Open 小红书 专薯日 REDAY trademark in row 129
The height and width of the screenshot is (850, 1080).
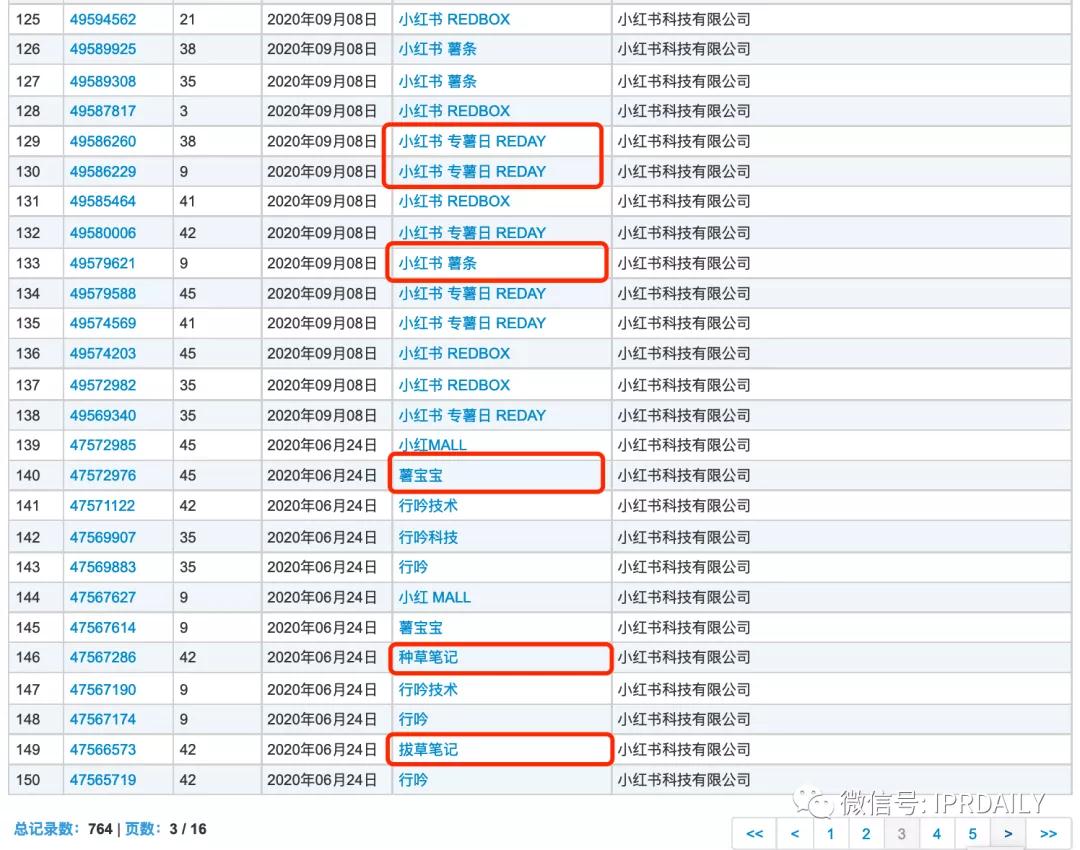pyautogui.click(x=472, y=141)
